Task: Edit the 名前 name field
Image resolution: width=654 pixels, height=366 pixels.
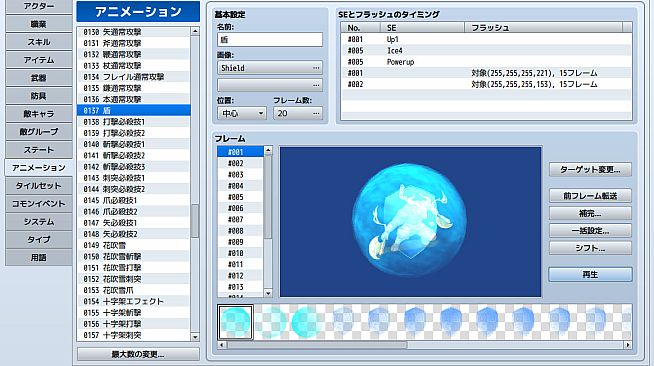Action: [x=270, y=40]
